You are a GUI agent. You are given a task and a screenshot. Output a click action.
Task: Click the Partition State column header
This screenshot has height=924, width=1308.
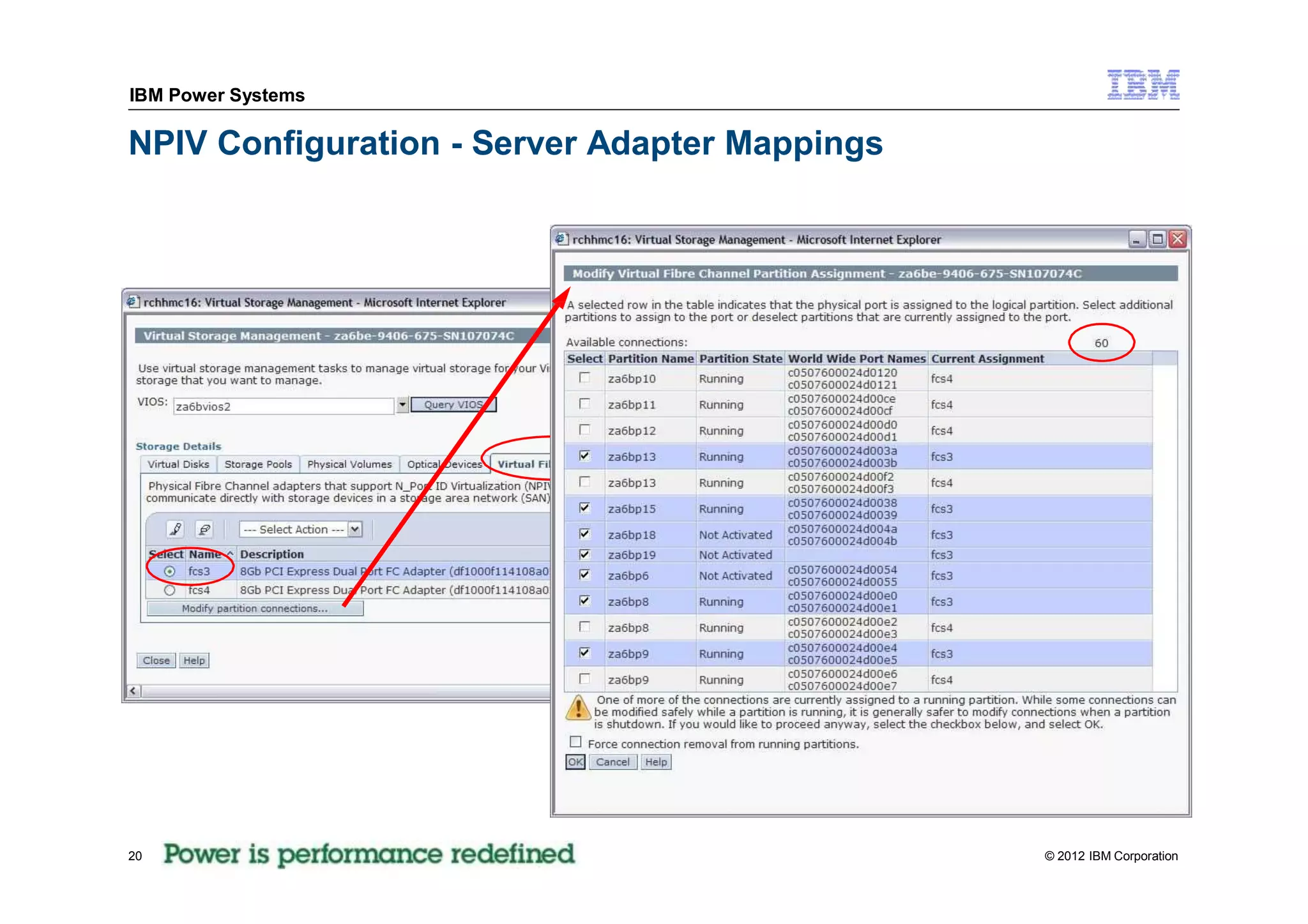click(741, 359)
